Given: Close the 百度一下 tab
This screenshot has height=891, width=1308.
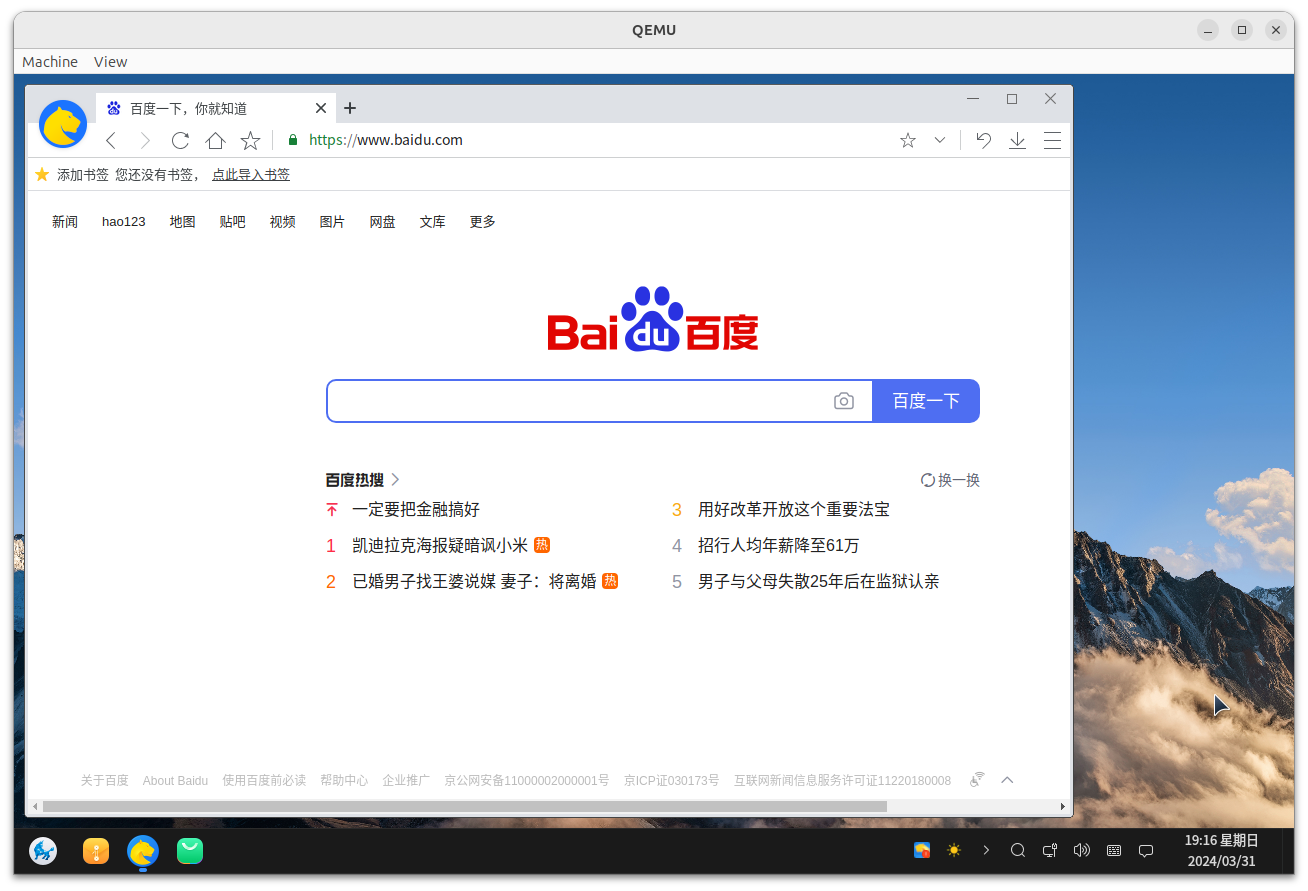Looking at the screenshot, I should point(321,108).
